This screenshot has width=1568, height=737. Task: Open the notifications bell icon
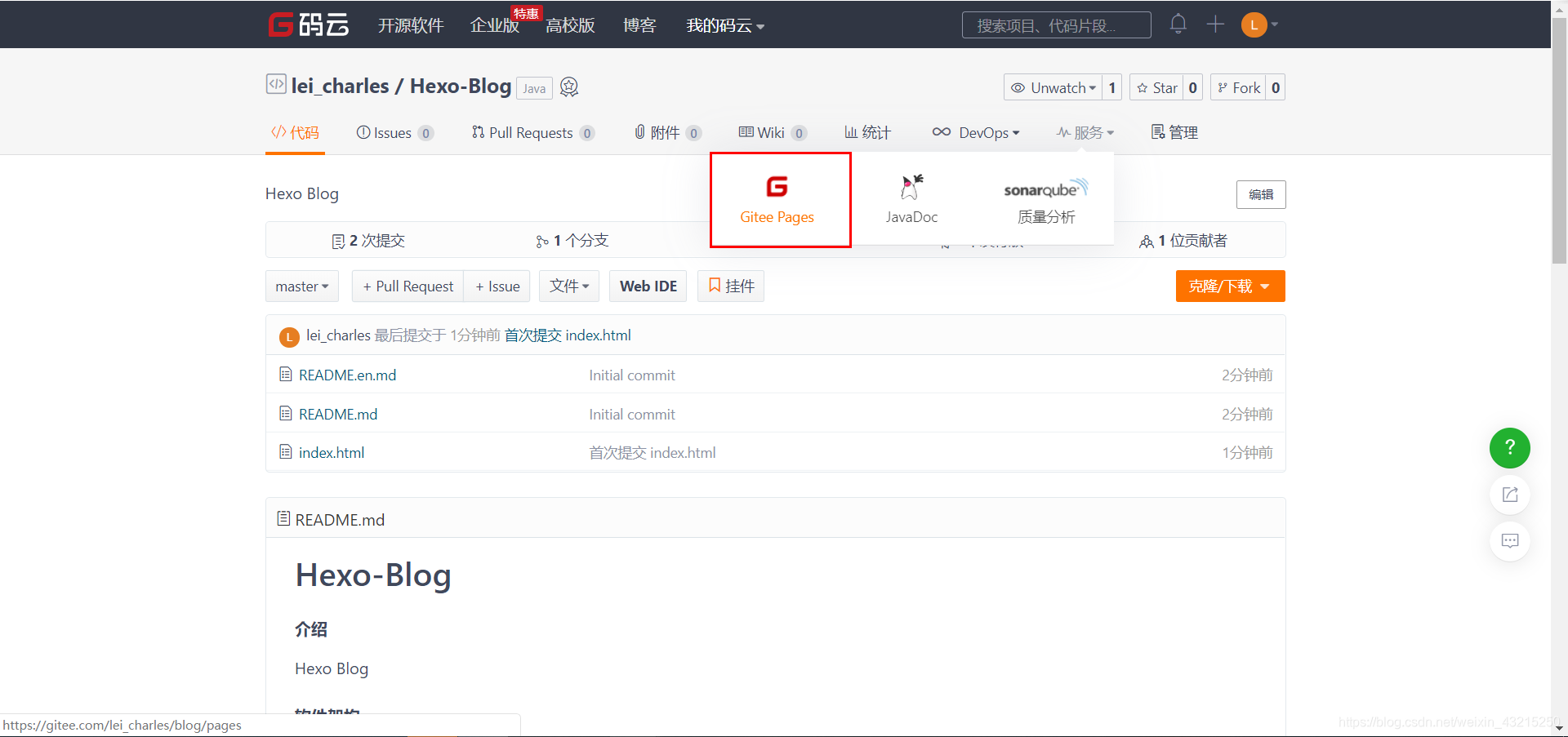[1178, 24]
